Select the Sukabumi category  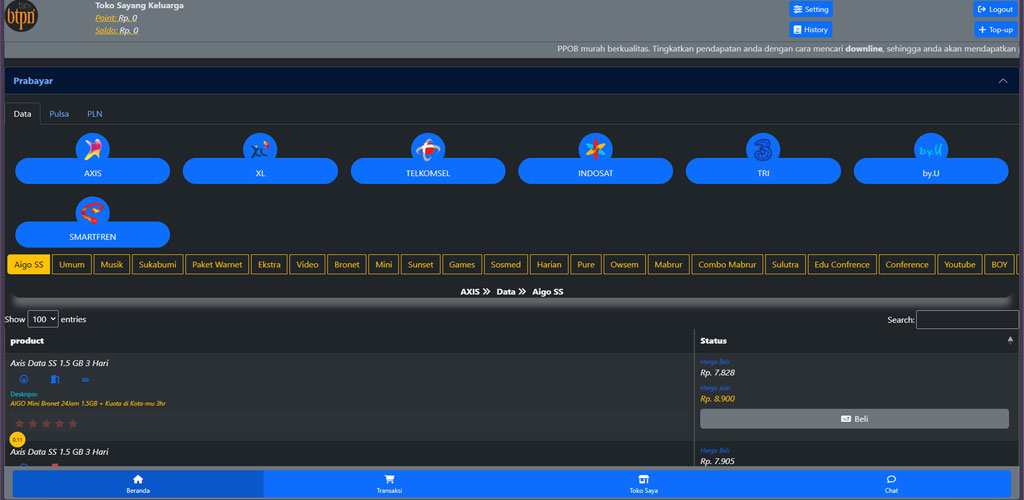(x=158, y=264)
